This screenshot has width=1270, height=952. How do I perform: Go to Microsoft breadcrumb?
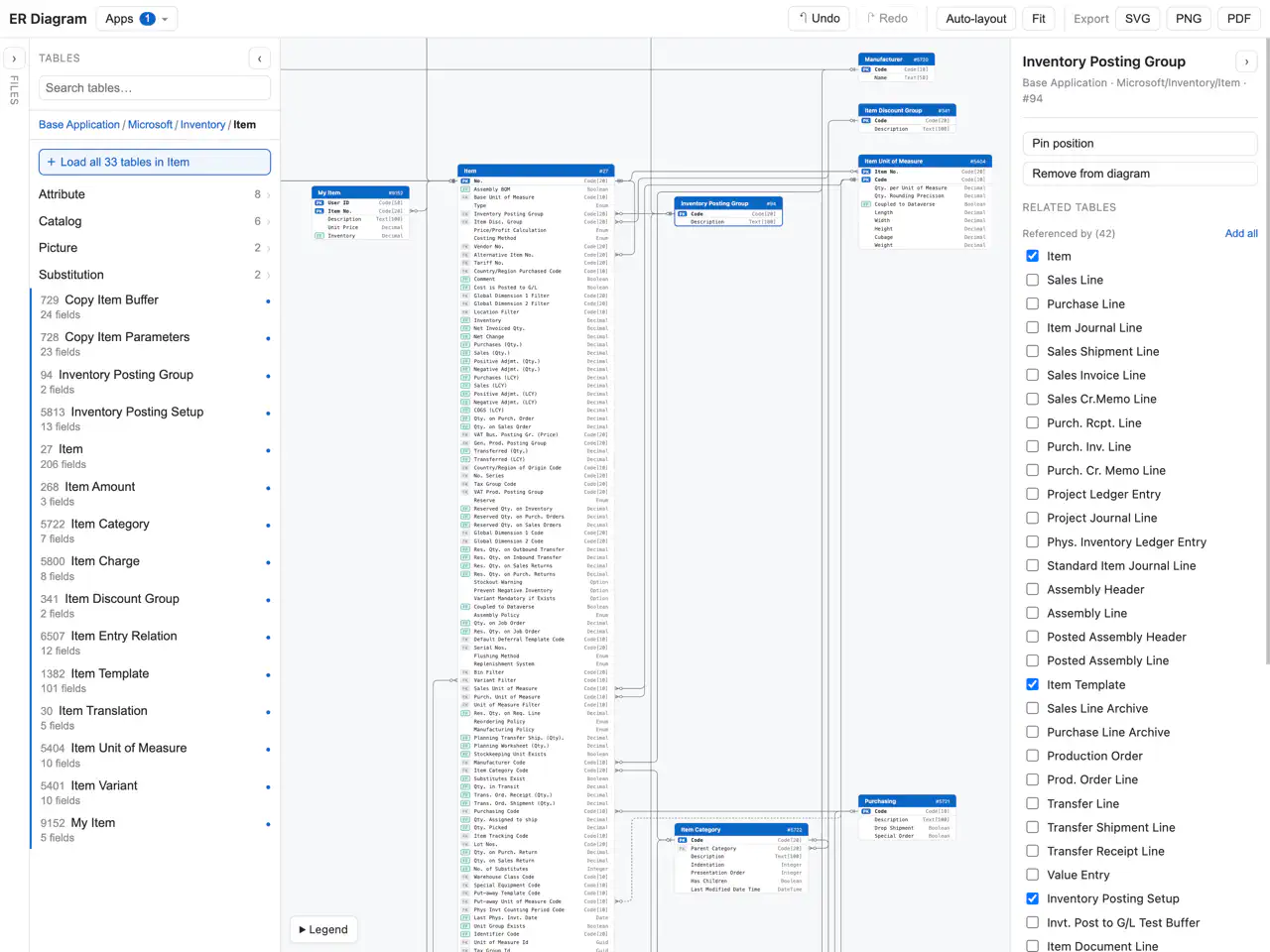150,124
